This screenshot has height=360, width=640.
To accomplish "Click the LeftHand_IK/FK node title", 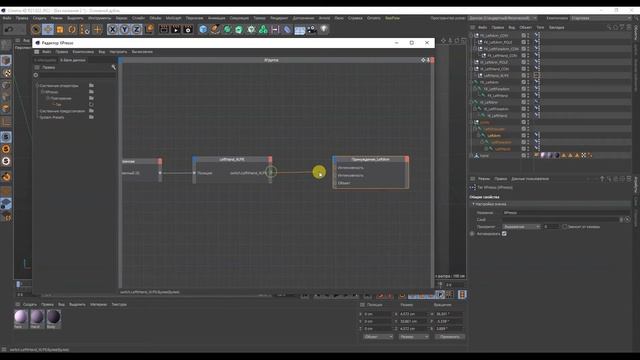I will click(232, 159).
